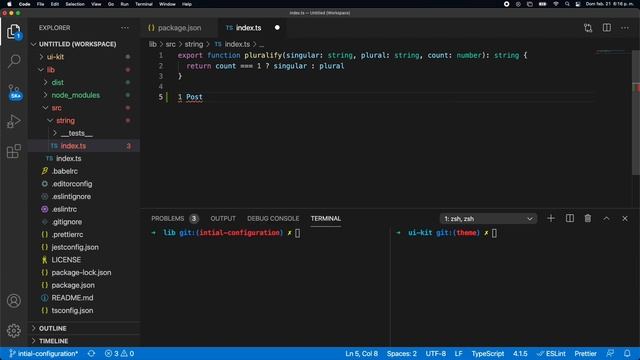Open errors and warnings count in status bar
The height and width of the screenshot is (360, 640).
pos(119,353)
